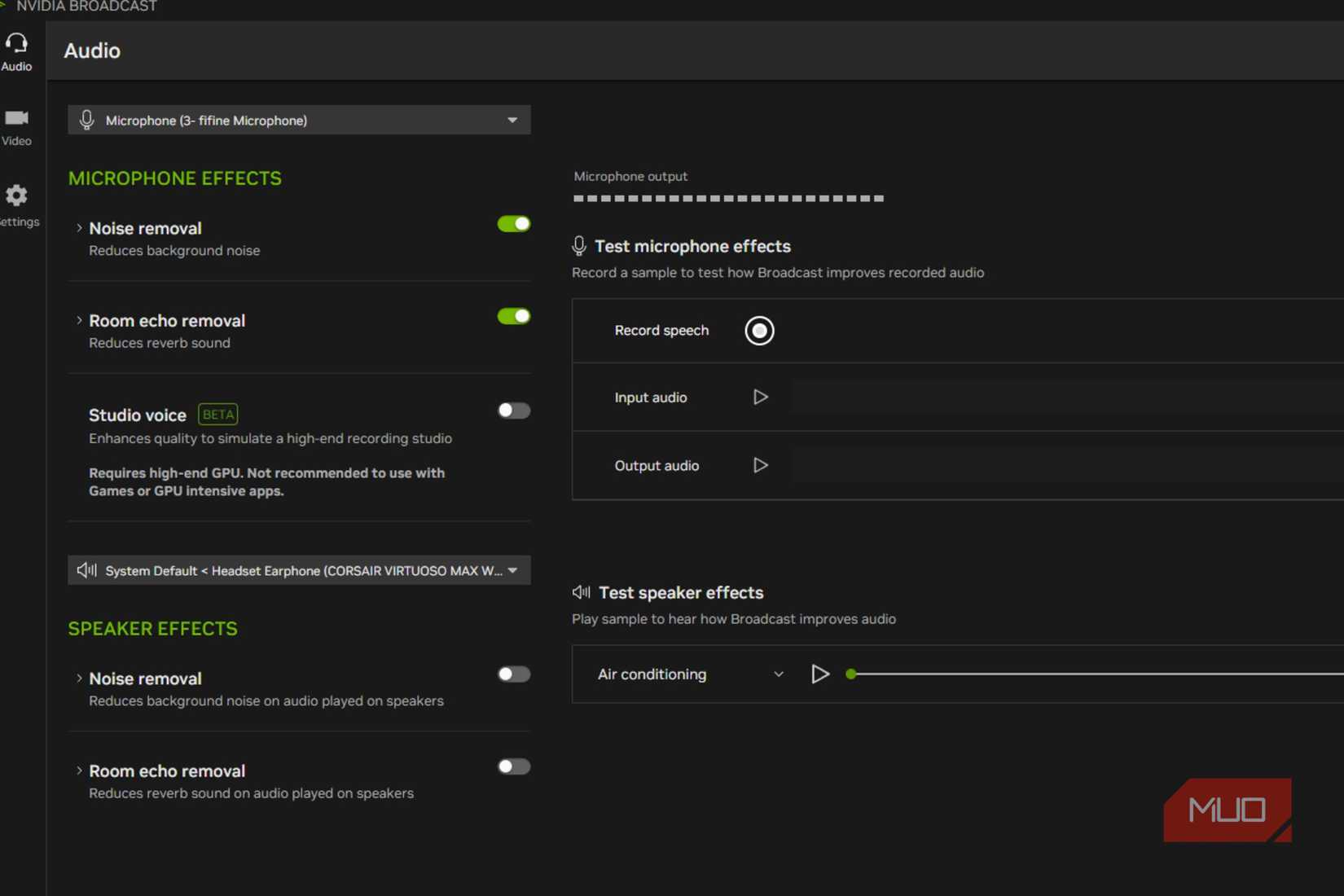This screenshot has height=896, width=1344.
Task: Enable the Studio voice toggle
Action: [514, 411]
